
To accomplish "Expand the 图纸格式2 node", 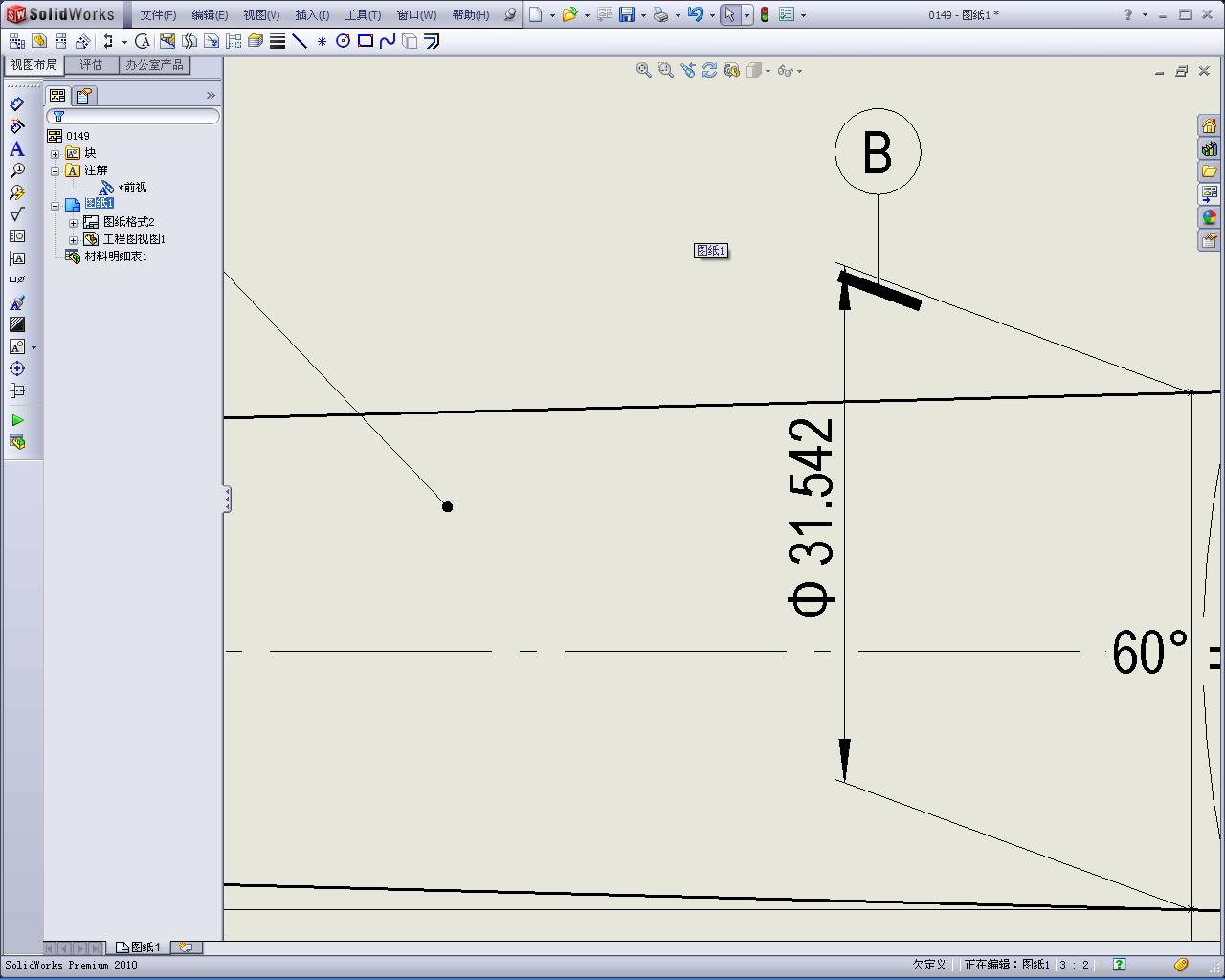I will (x=73, y=223).
